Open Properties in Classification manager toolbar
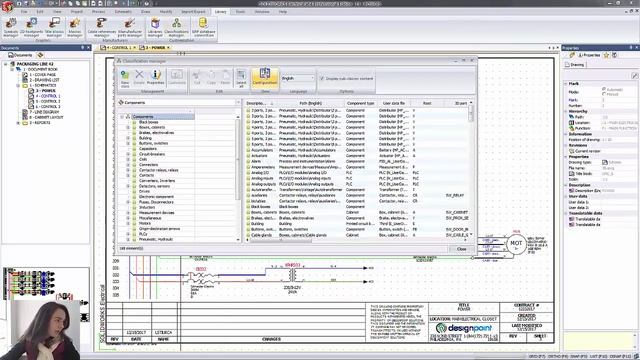Screen dimensions: 640x360 156,77
